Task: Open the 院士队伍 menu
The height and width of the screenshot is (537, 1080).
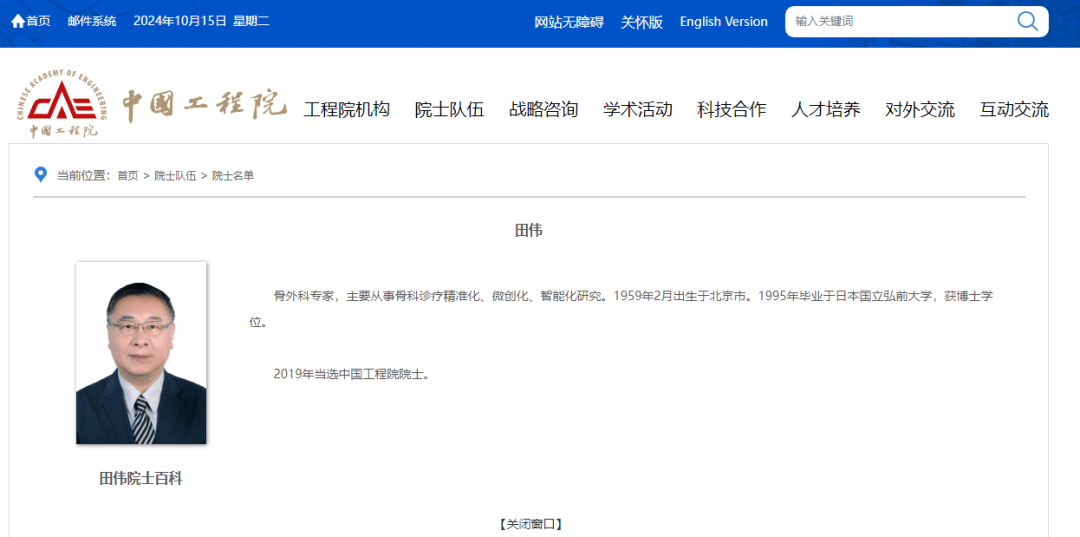Action: [449, 110]
